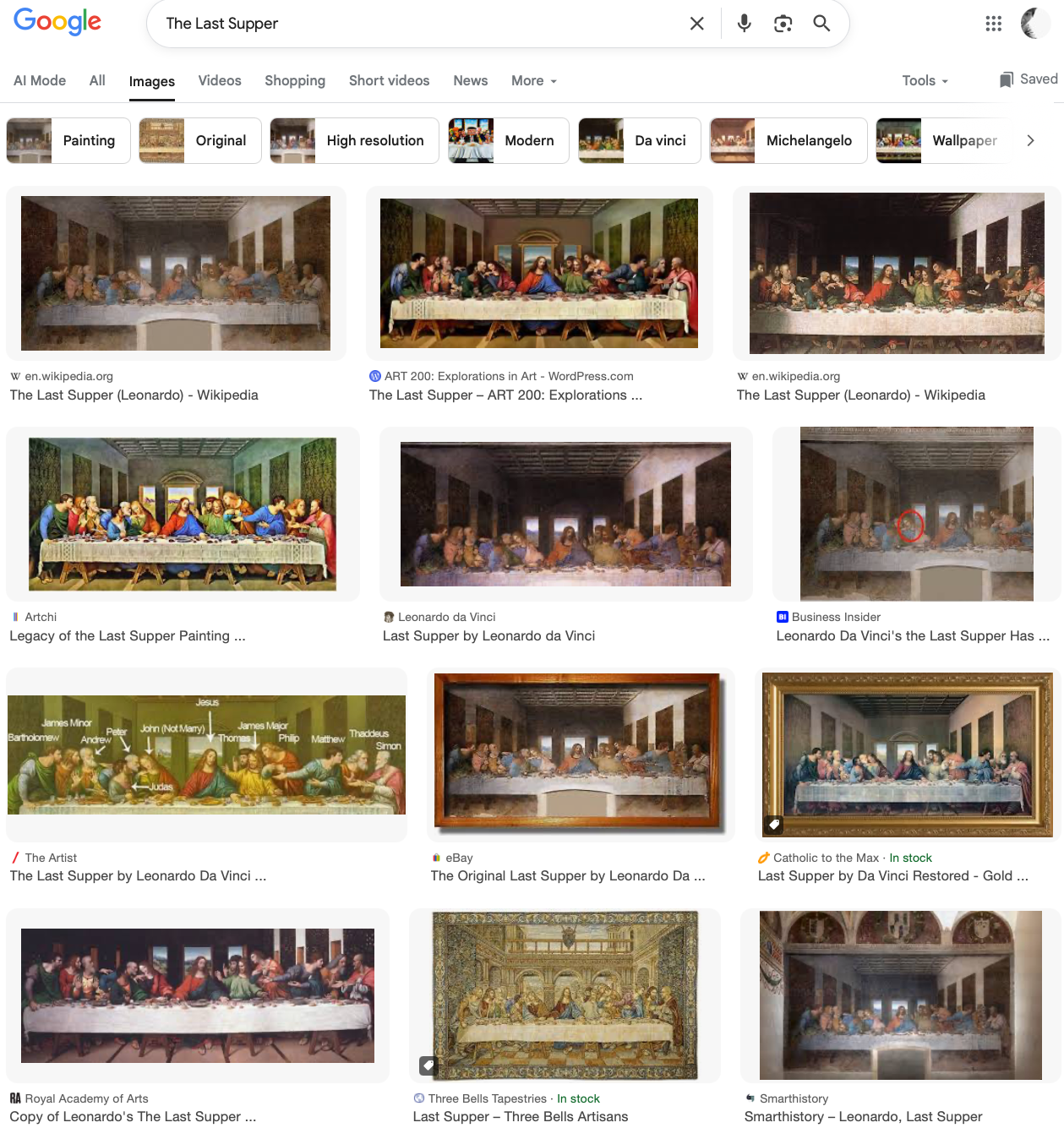Open the account profile avatar
Image resolution: width=1064 pixels, height=1128 pixels.
point(1035,24)
